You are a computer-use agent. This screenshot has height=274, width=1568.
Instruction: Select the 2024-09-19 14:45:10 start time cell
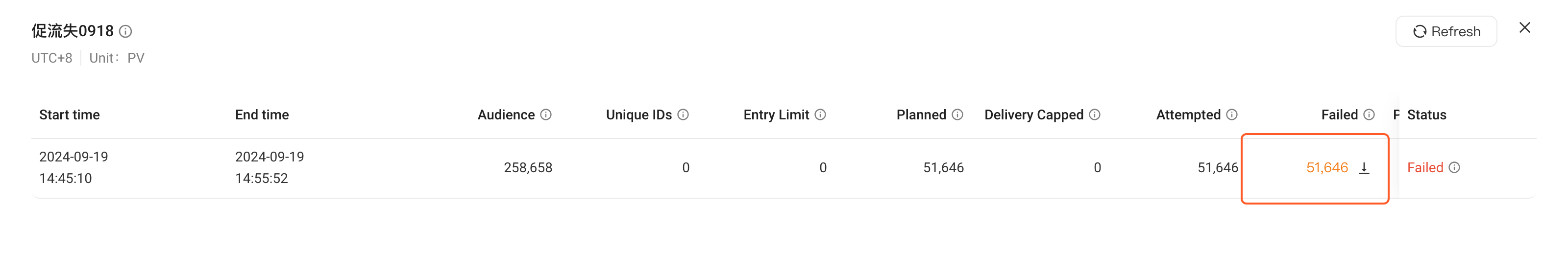[x=73, y=168]
